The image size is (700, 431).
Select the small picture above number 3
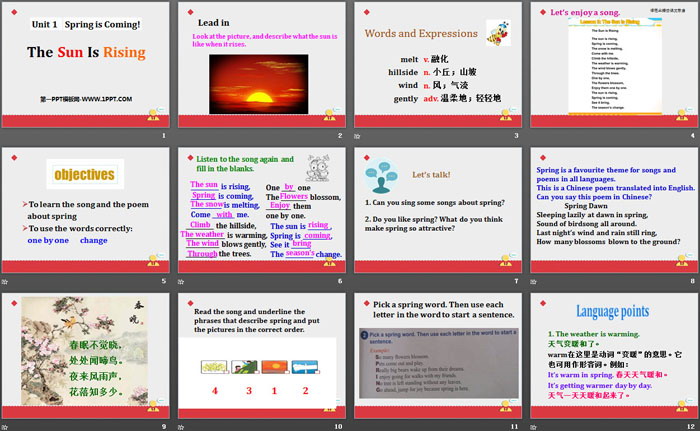pos(244,368)
